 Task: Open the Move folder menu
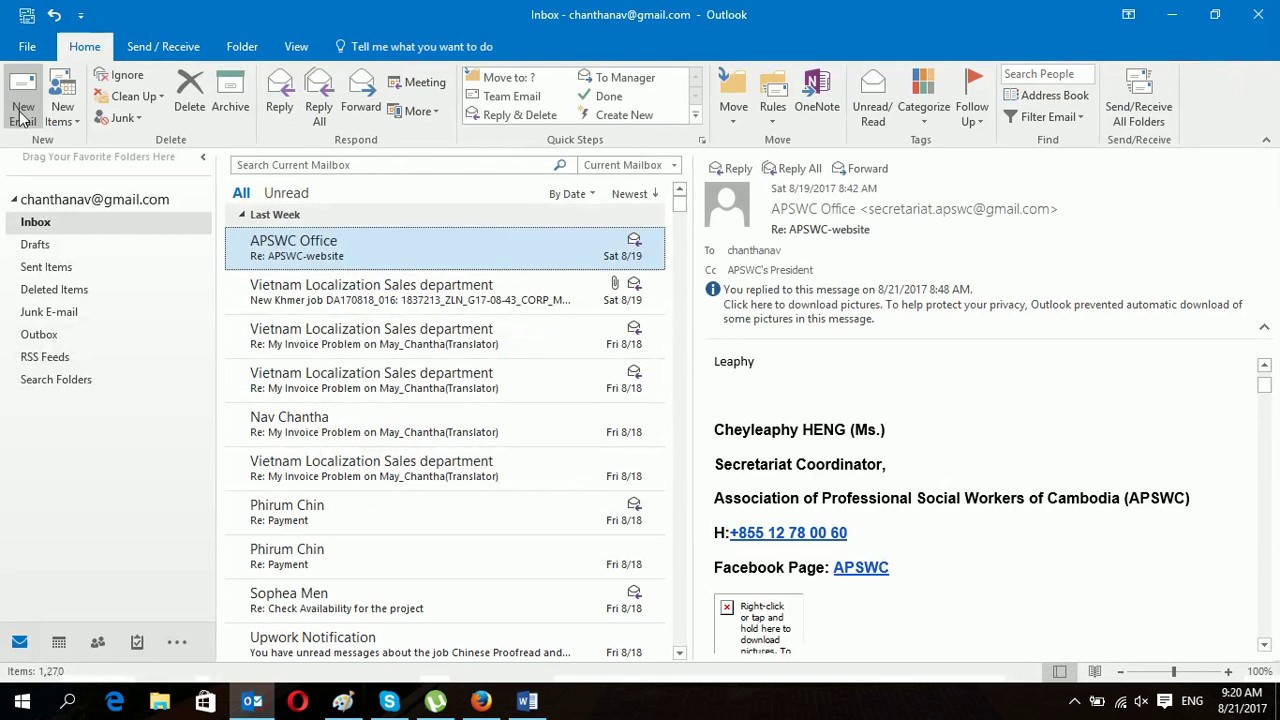(733, 98)
